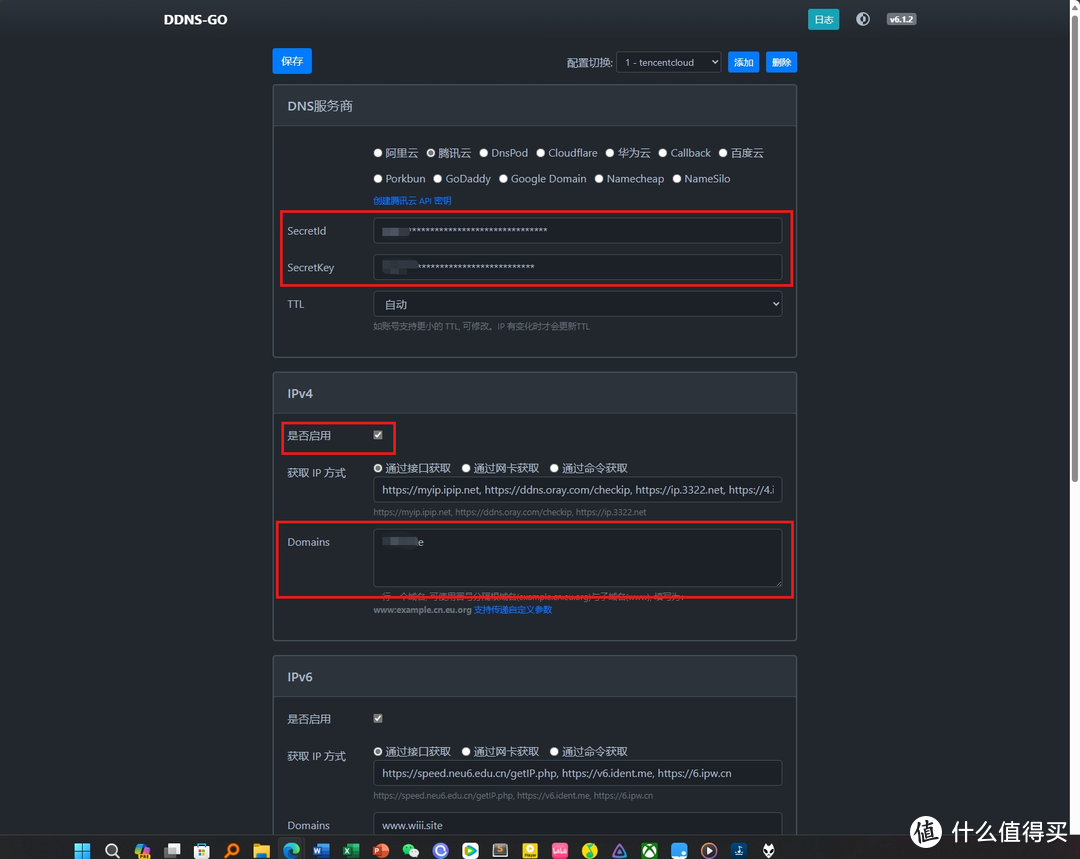Choose IPv6 通过接口获取 option
This screenshot has width=1080, height=859.
click(377, 752)
